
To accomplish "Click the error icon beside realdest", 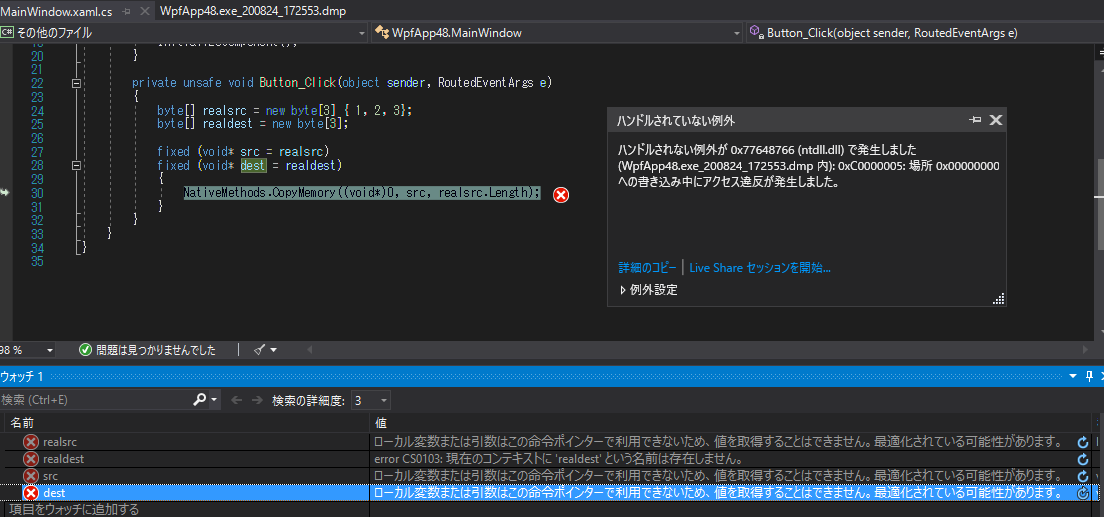I will 31,459.
